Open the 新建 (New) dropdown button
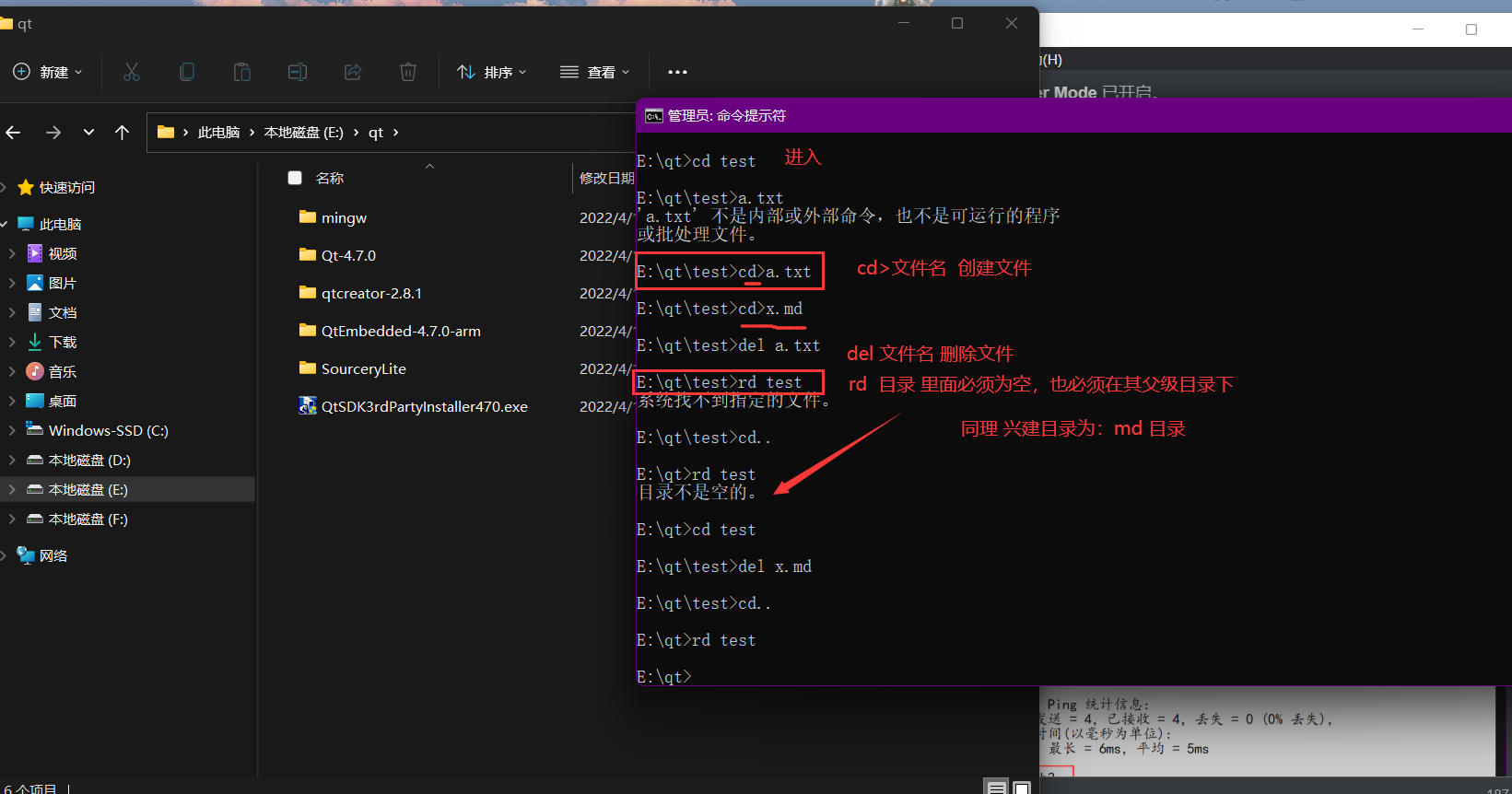1512x794 pixels. pyautogui.click(x=48, y=72)
